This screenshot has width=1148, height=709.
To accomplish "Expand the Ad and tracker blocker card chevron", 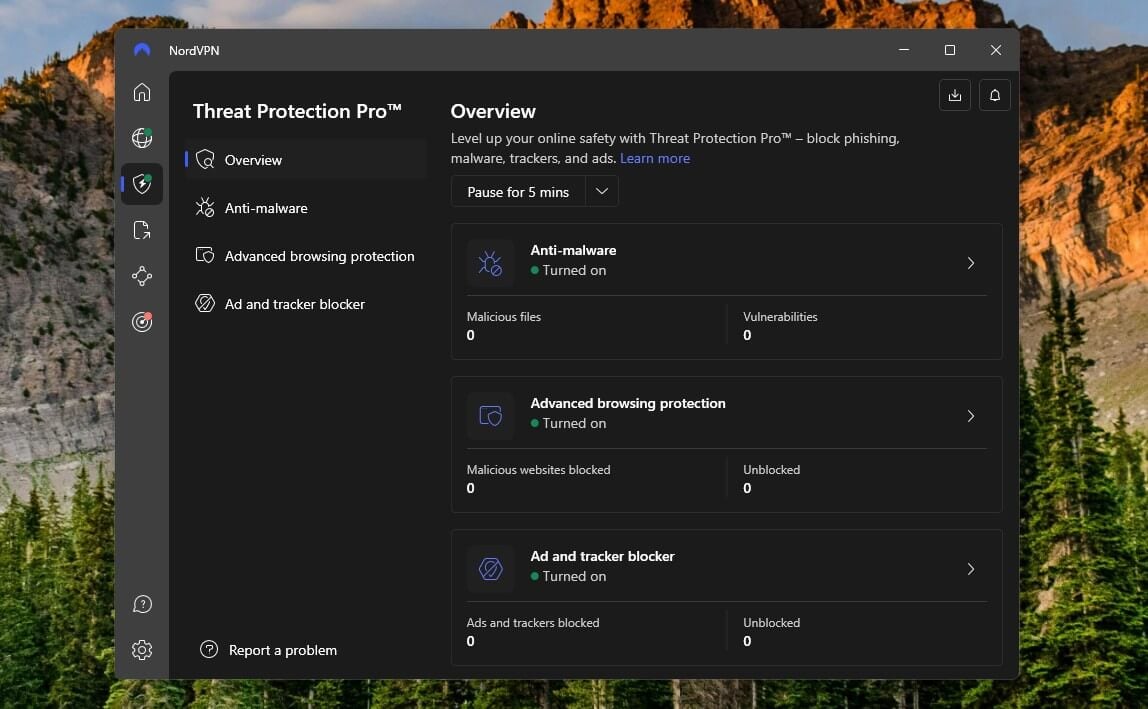I will (971, 569).
